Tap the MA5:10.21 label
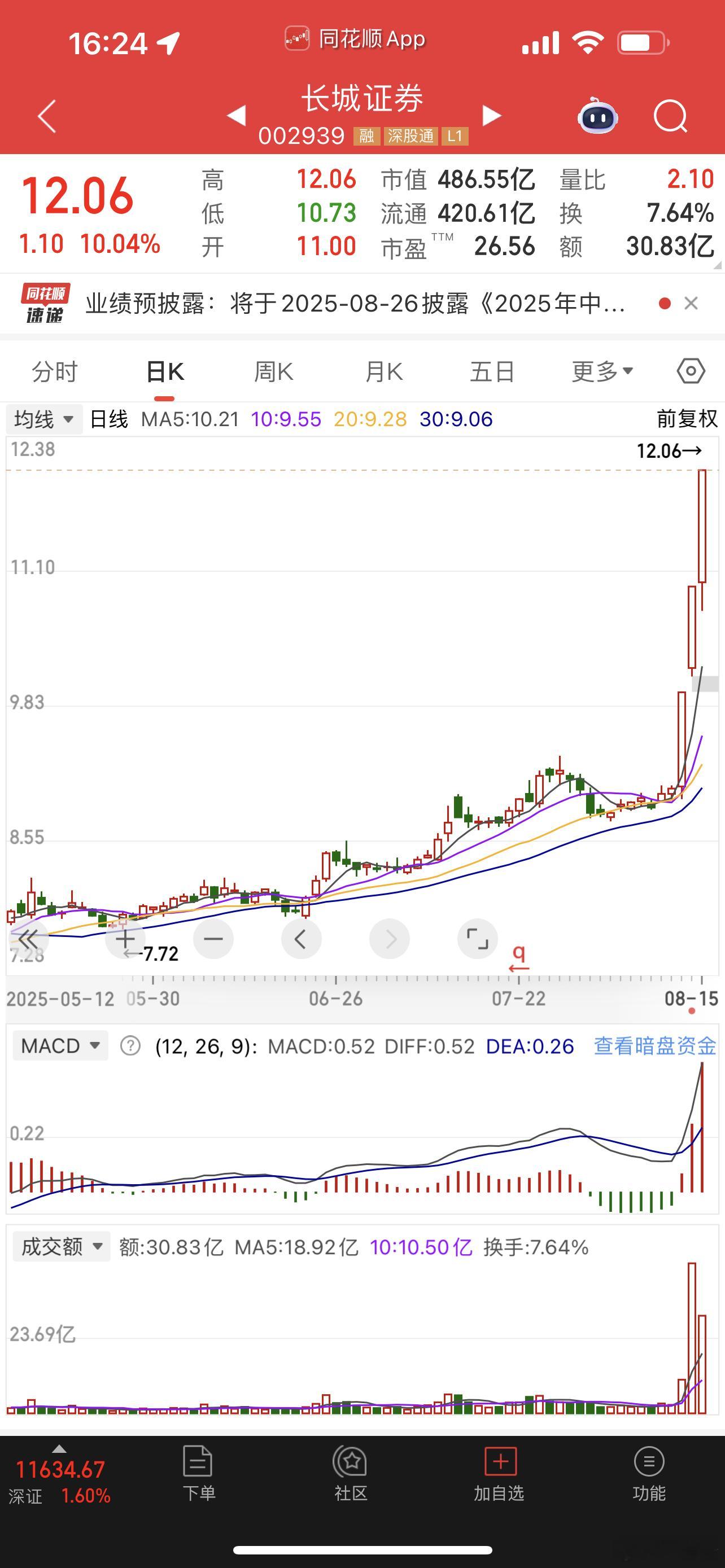725x1568 pixels. tap(190, 419)
